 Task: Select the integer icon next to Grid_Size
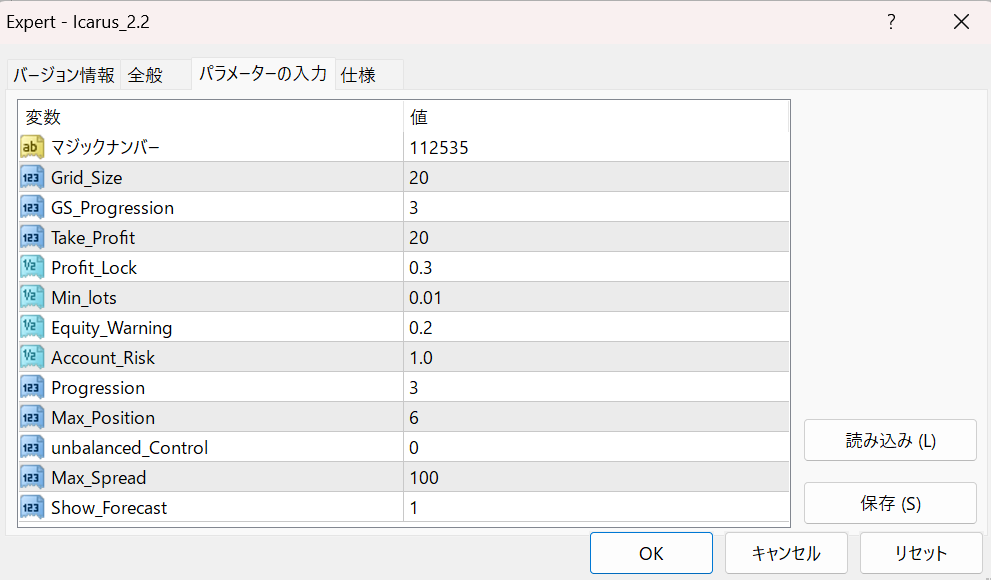(32, 178)
